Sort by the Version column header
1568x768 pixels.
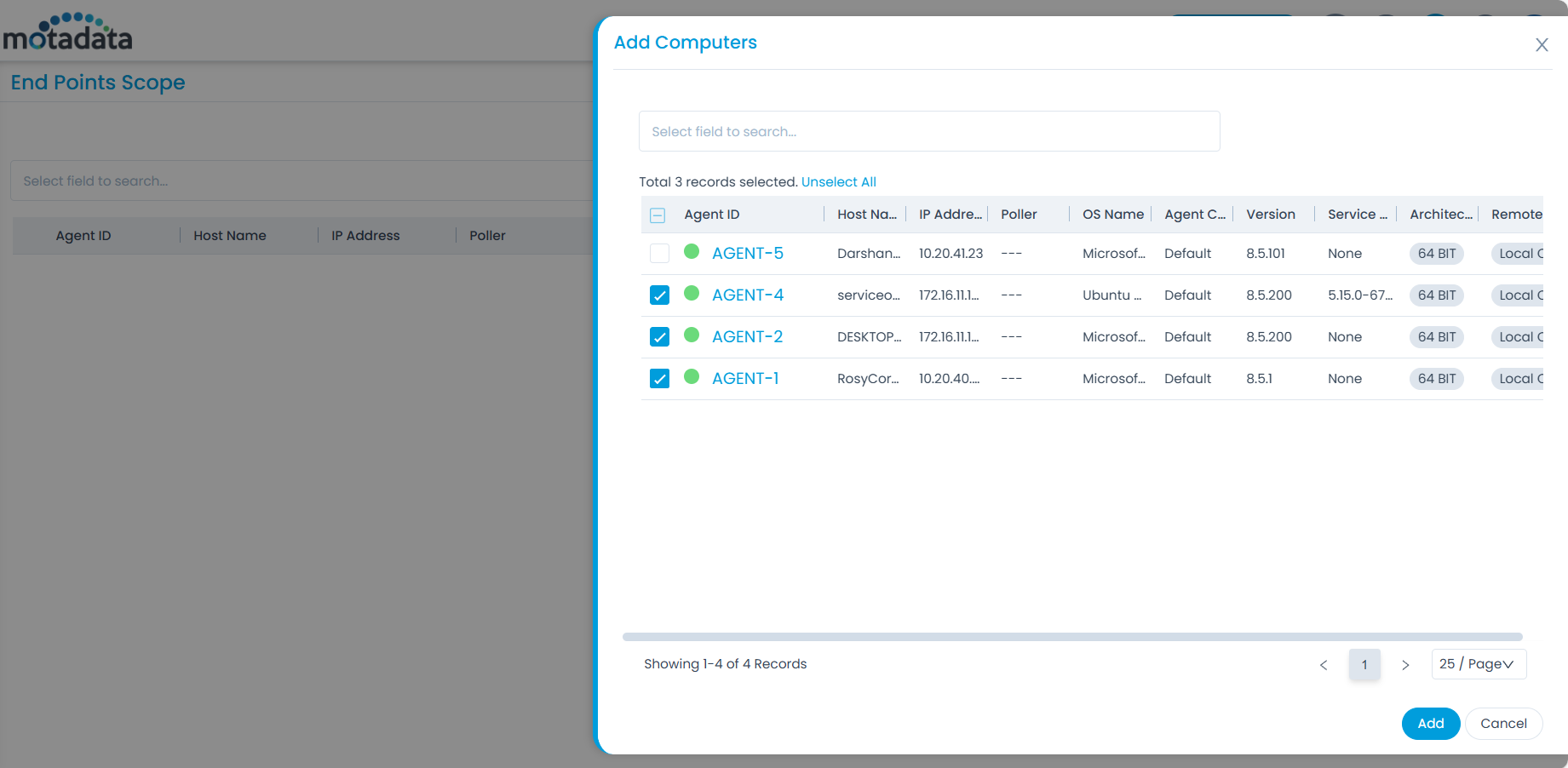click(1270, 215)
